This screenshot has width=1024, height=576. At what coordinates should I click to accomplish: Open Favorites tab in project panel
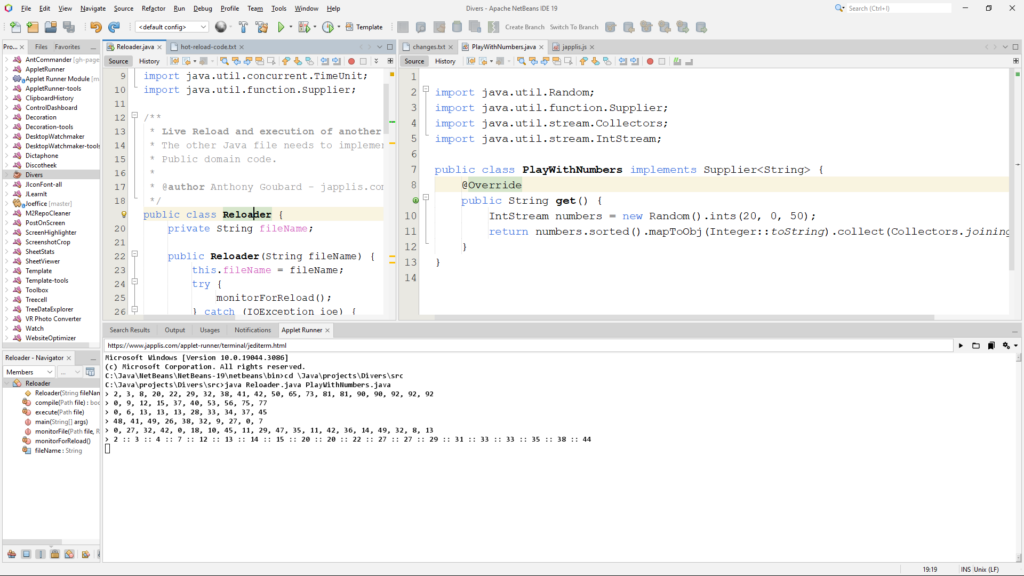[x=67, y=47]
